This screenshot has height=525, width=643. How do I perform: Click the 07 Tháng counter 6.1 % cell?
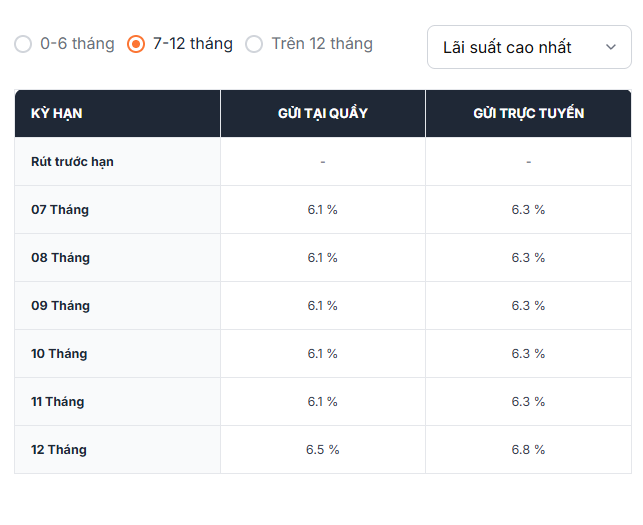click(323, 210)
